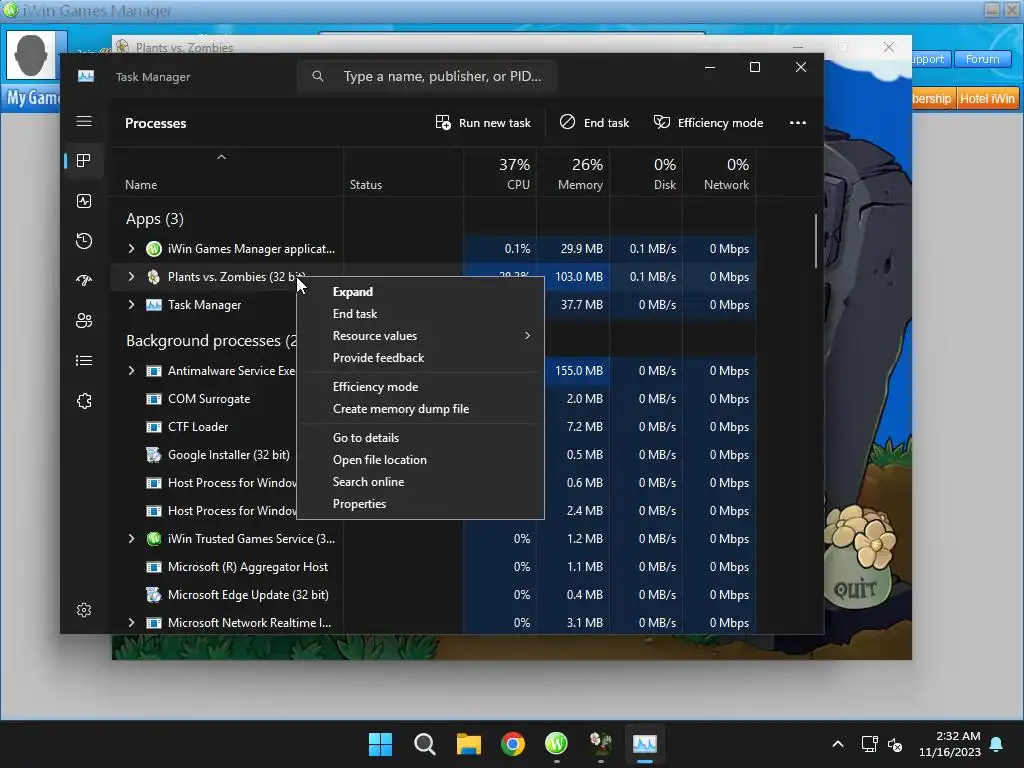Open more options ellipsis in Task Manager toolbar

coord(797,123)
